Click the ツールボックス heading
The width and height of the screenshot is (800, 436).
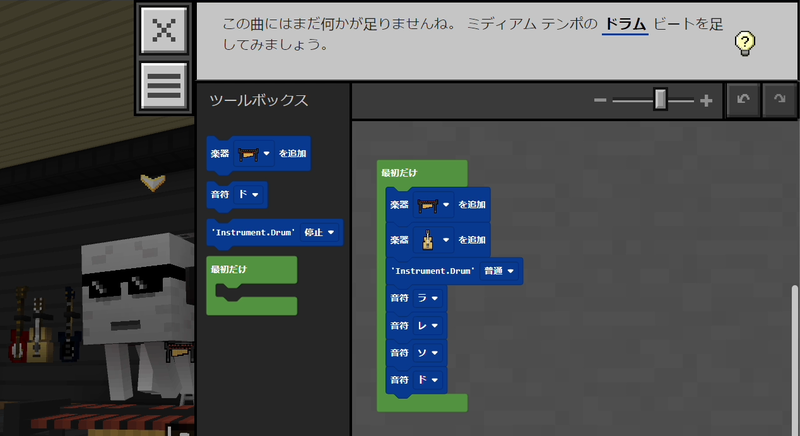[259, 100]
